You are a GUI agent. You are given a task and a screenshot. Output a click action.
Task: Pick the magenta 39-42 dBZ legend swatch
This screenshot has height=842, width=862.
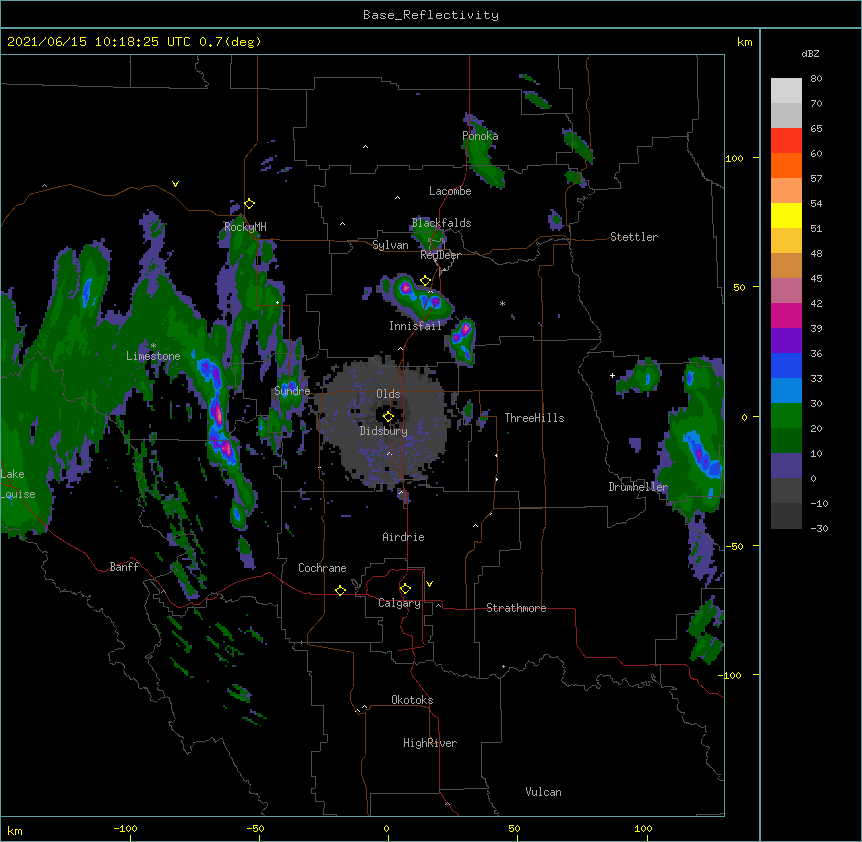786,315
